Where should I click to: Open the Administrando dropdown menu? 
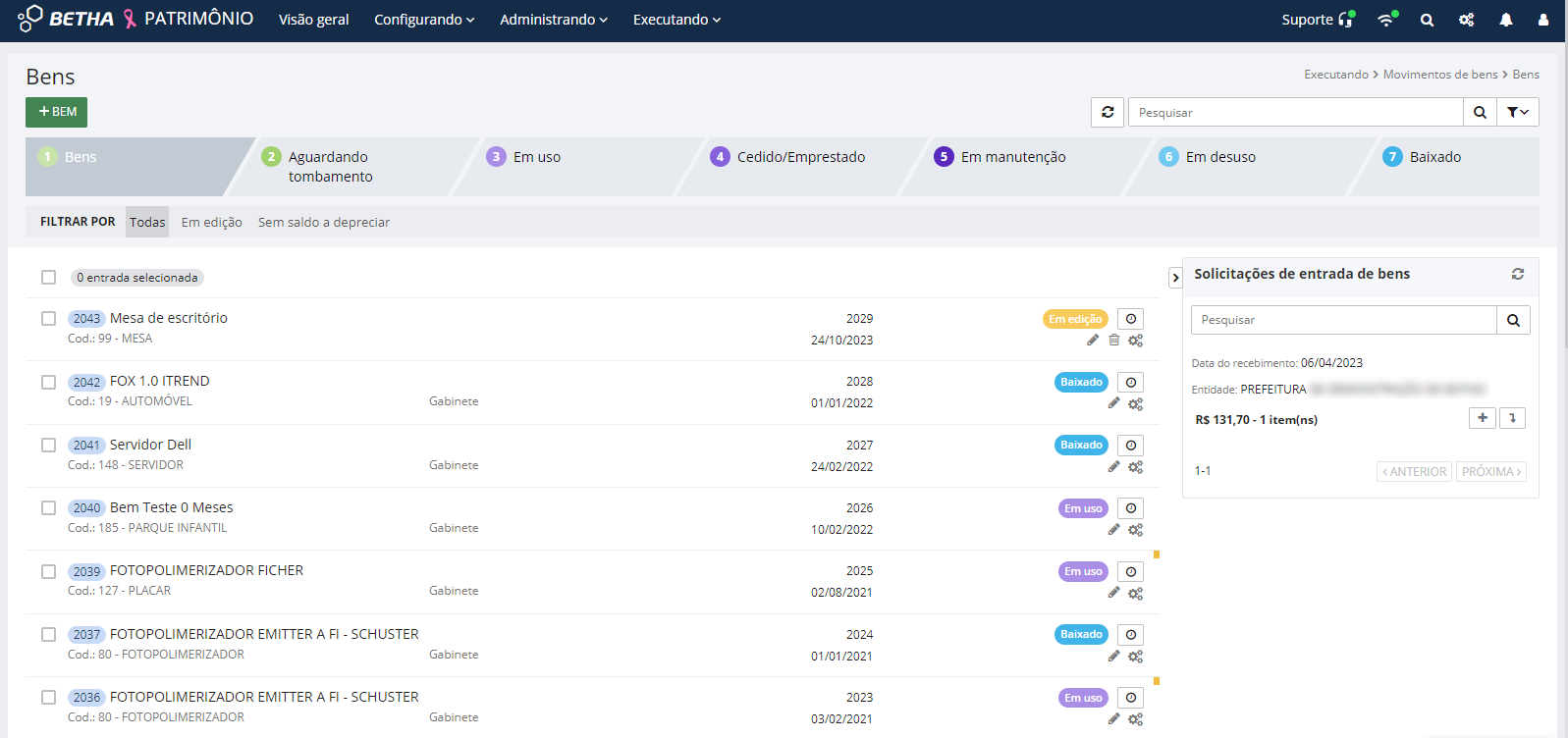[x=554, y=20]
